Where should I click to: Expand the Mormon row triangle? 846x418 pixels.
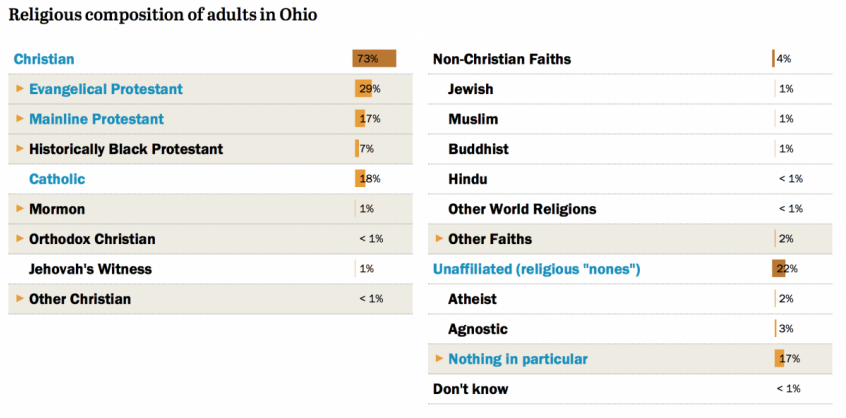(x=20, y=209)
